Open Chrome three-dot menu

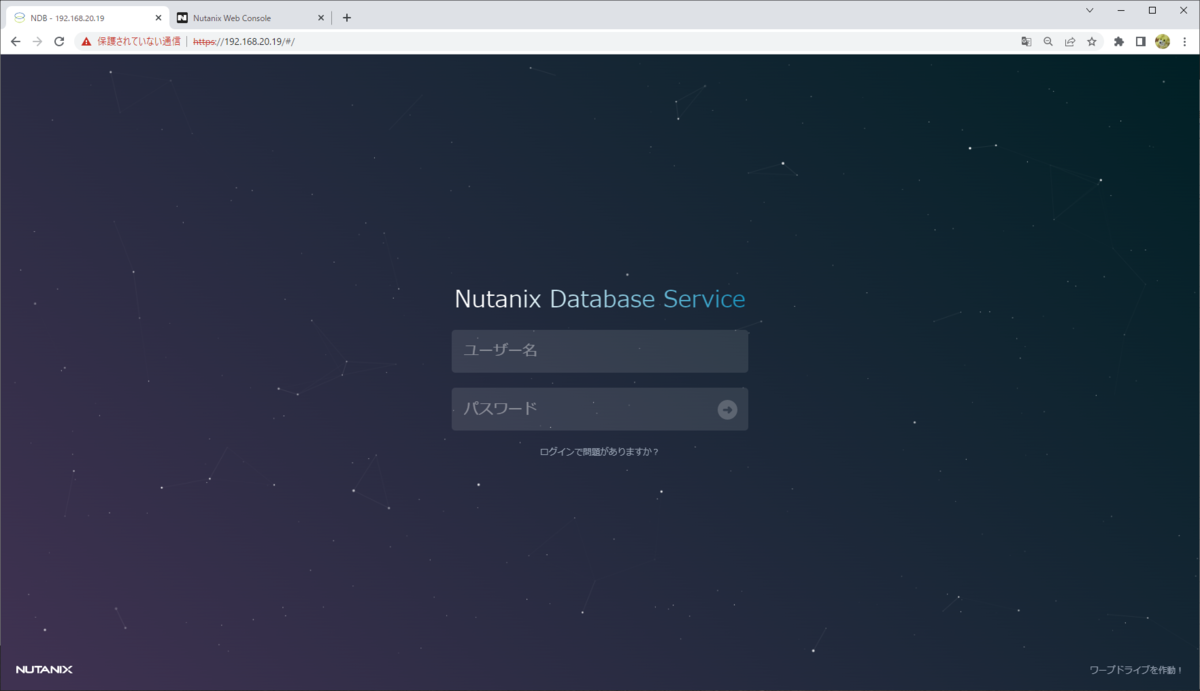coord(1184,42)
